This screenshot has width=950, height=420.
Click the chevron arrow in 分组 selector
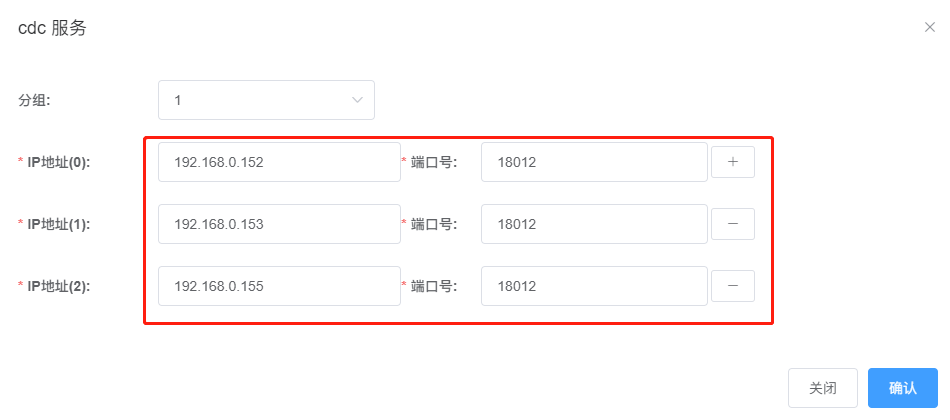(357, 100)
